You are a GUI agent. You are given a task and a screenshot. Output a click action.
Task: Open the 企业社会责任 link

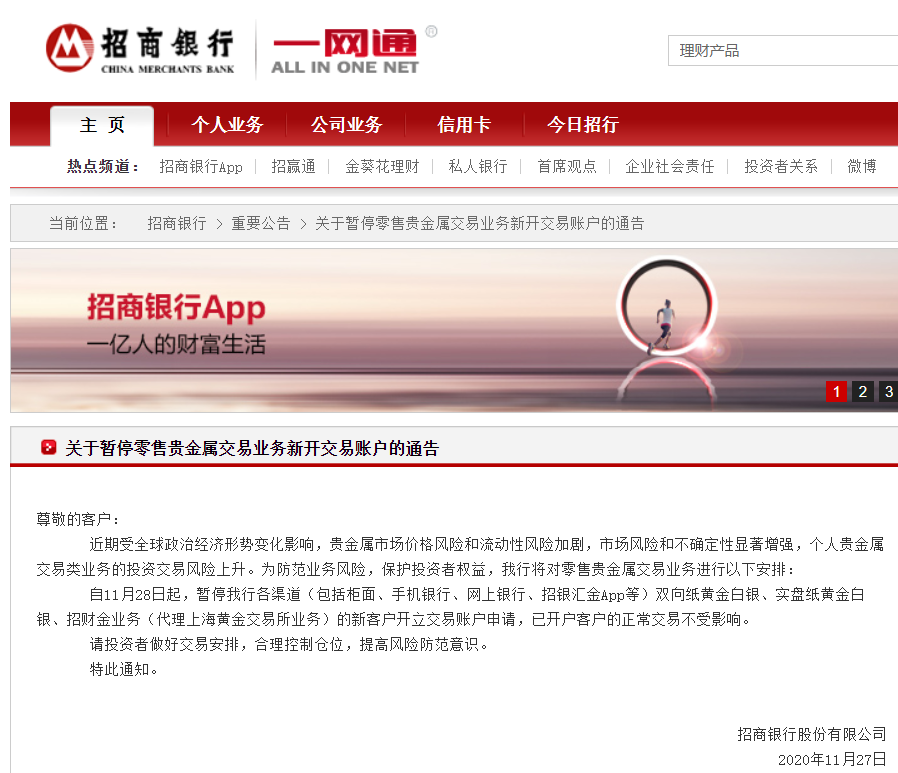tap(669, 167)
